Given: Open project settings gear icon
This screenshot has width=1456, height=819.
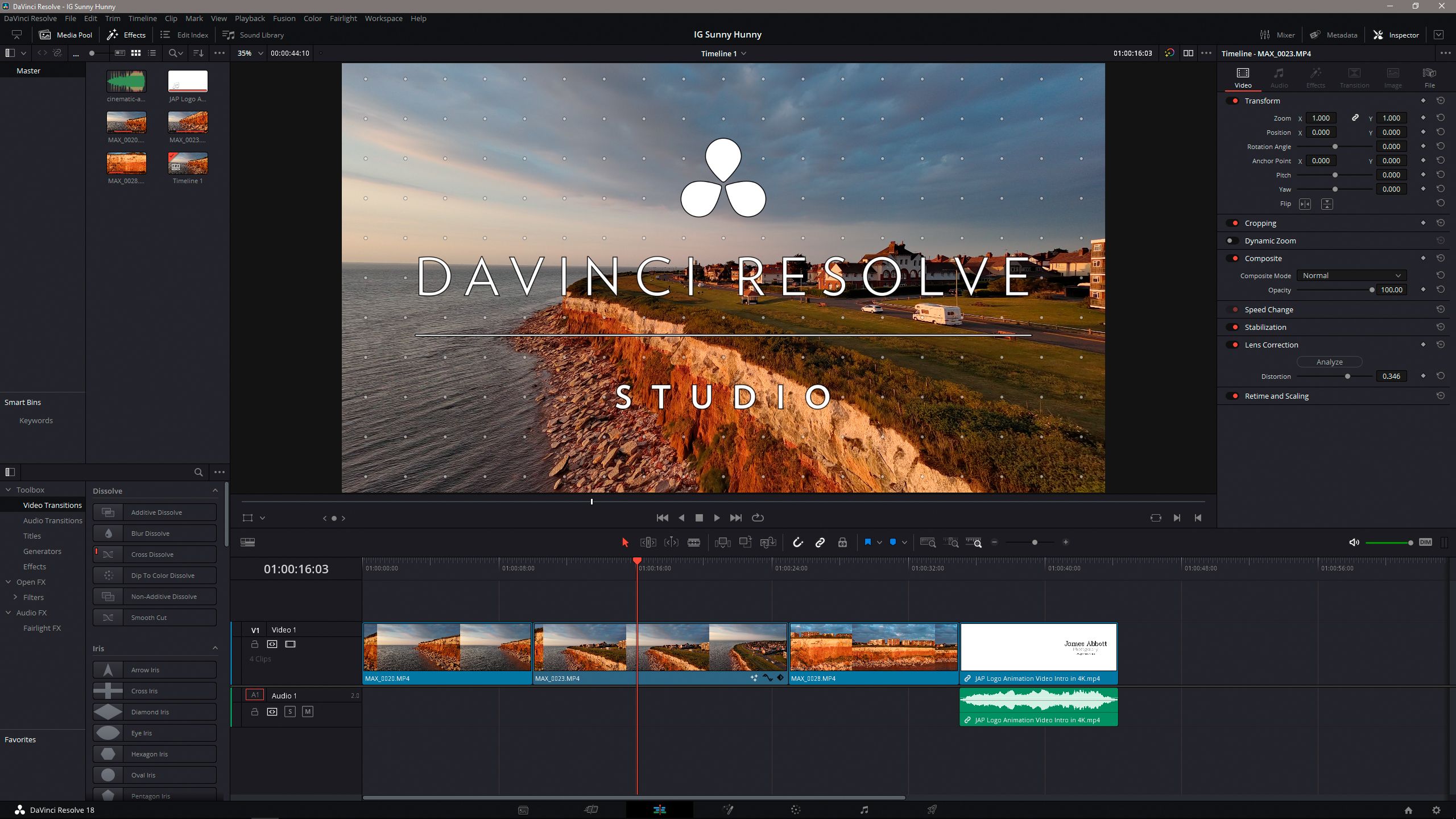Looking at the screenshot, I should pyautogui.click(x=1436, y=810).
